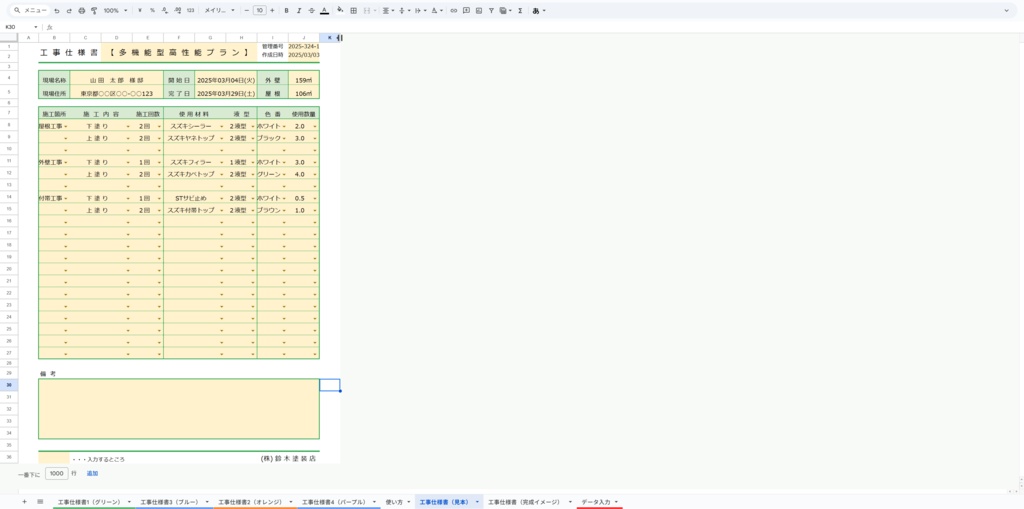This screenshot has width=1024, height=509.
Task: Open the text color picker
Action: click(324, 10)
